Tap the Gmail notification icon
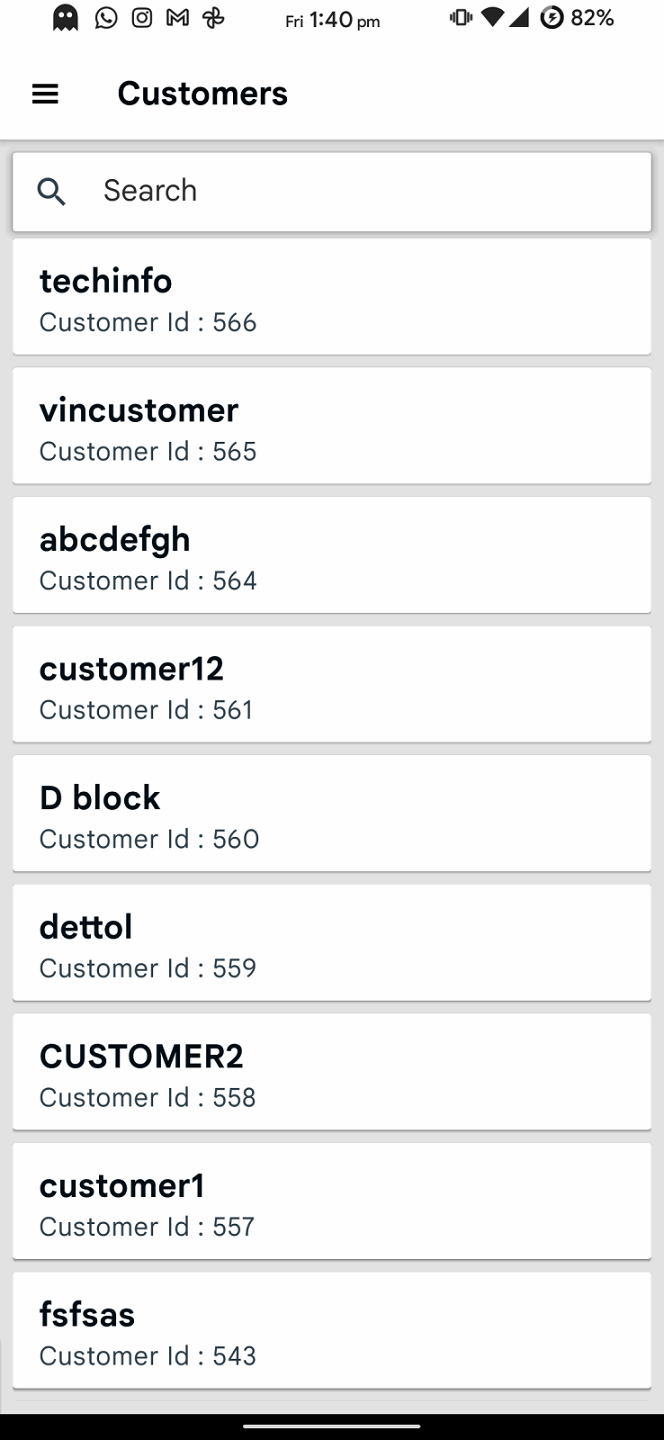664x1440 pixels. [x=177, y=18]
